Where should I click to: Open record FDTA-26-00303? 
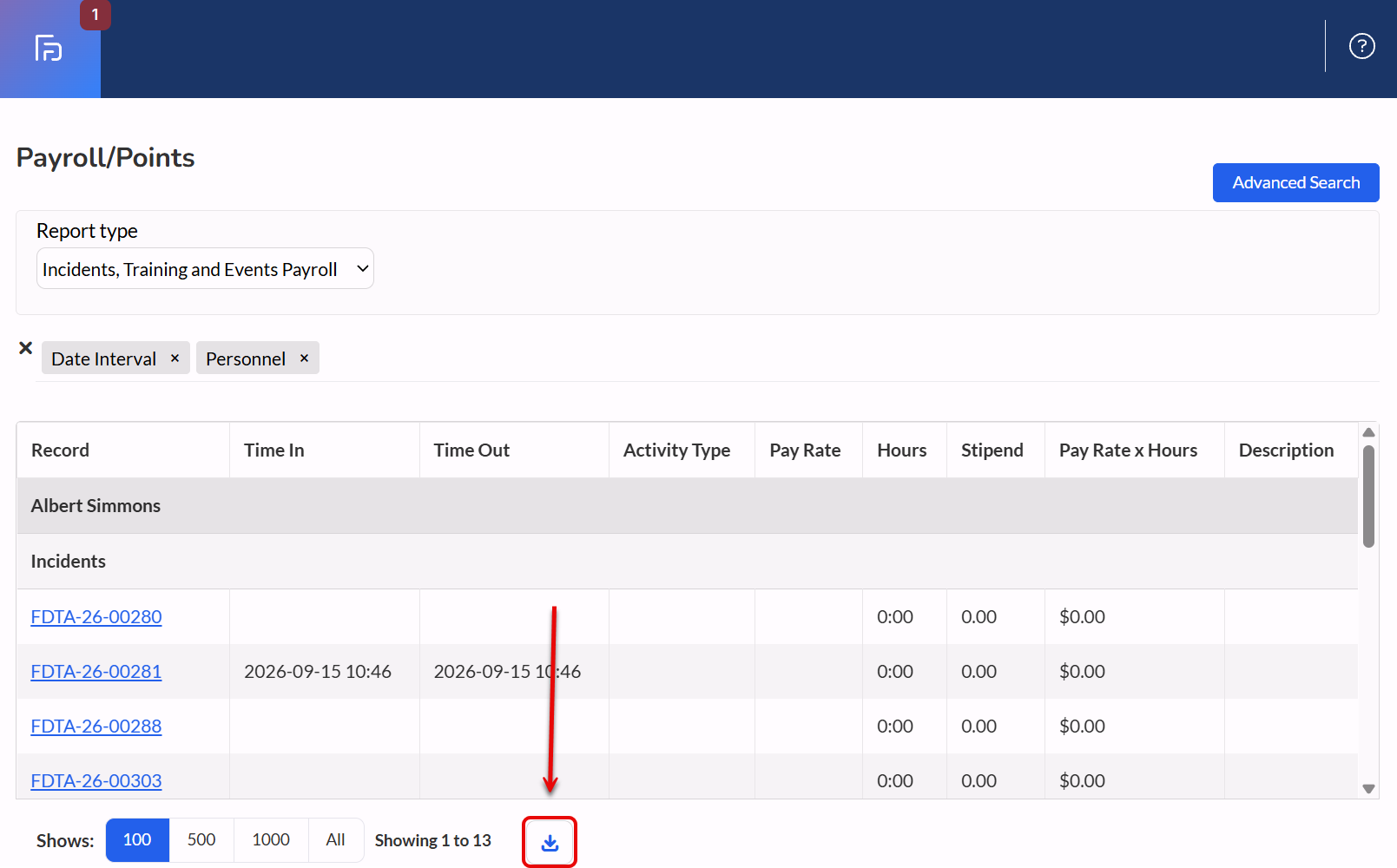tap(96, 780)
